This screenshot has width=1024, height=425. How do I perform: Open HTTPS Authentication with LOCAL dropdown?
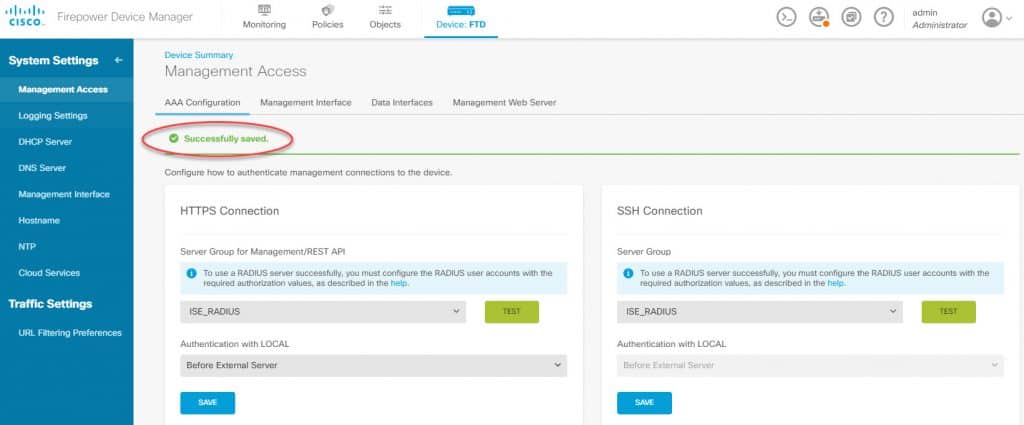click(374, 366)
